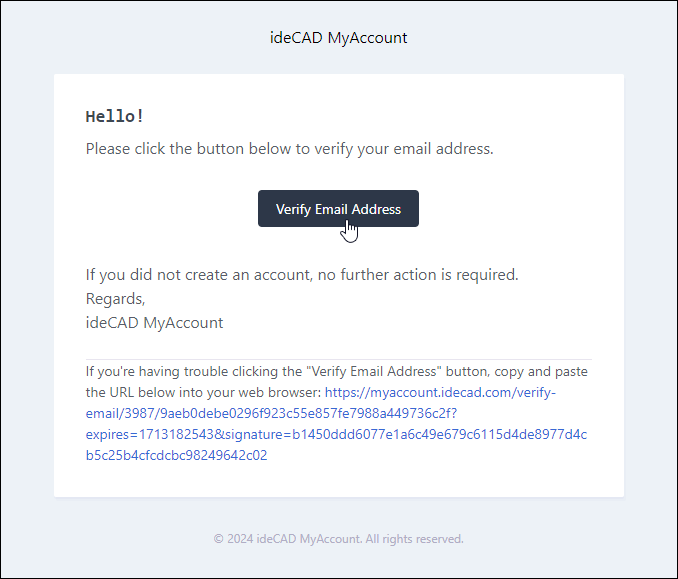Click the Verify Email Address button
The width and height of the screenshot is (678, 579).
(x=338, y=209)
